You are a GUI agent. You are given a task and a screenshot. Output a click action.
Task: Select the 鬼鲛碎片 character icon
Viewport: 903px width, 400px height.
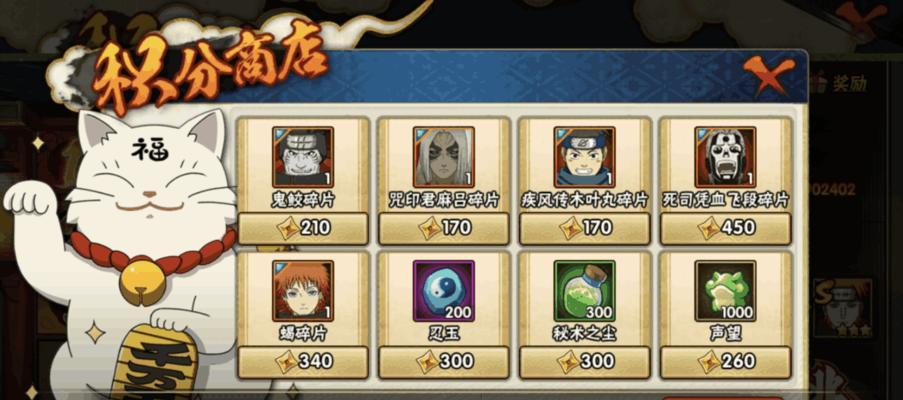(303, 157)
